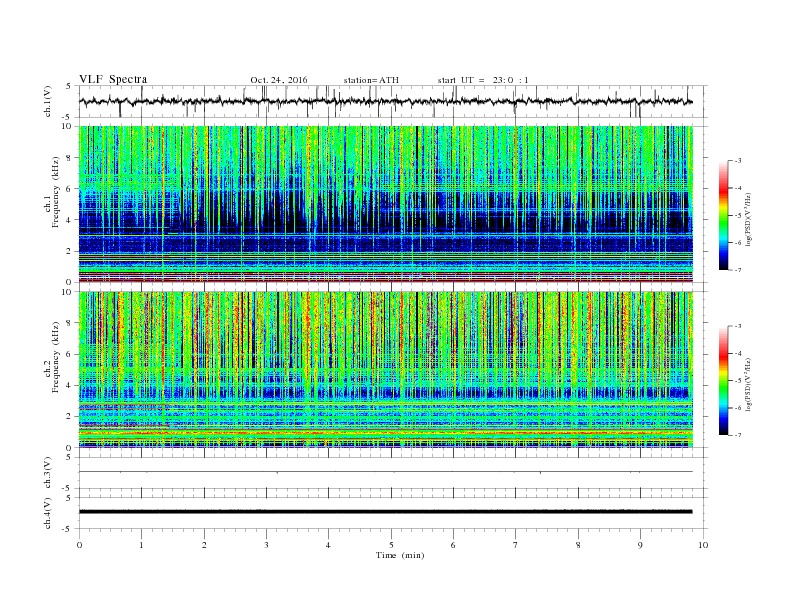Click the ch.1 spectrogram color scale bar
Screen dimensions: 792x612
click(x=724, y=215)
